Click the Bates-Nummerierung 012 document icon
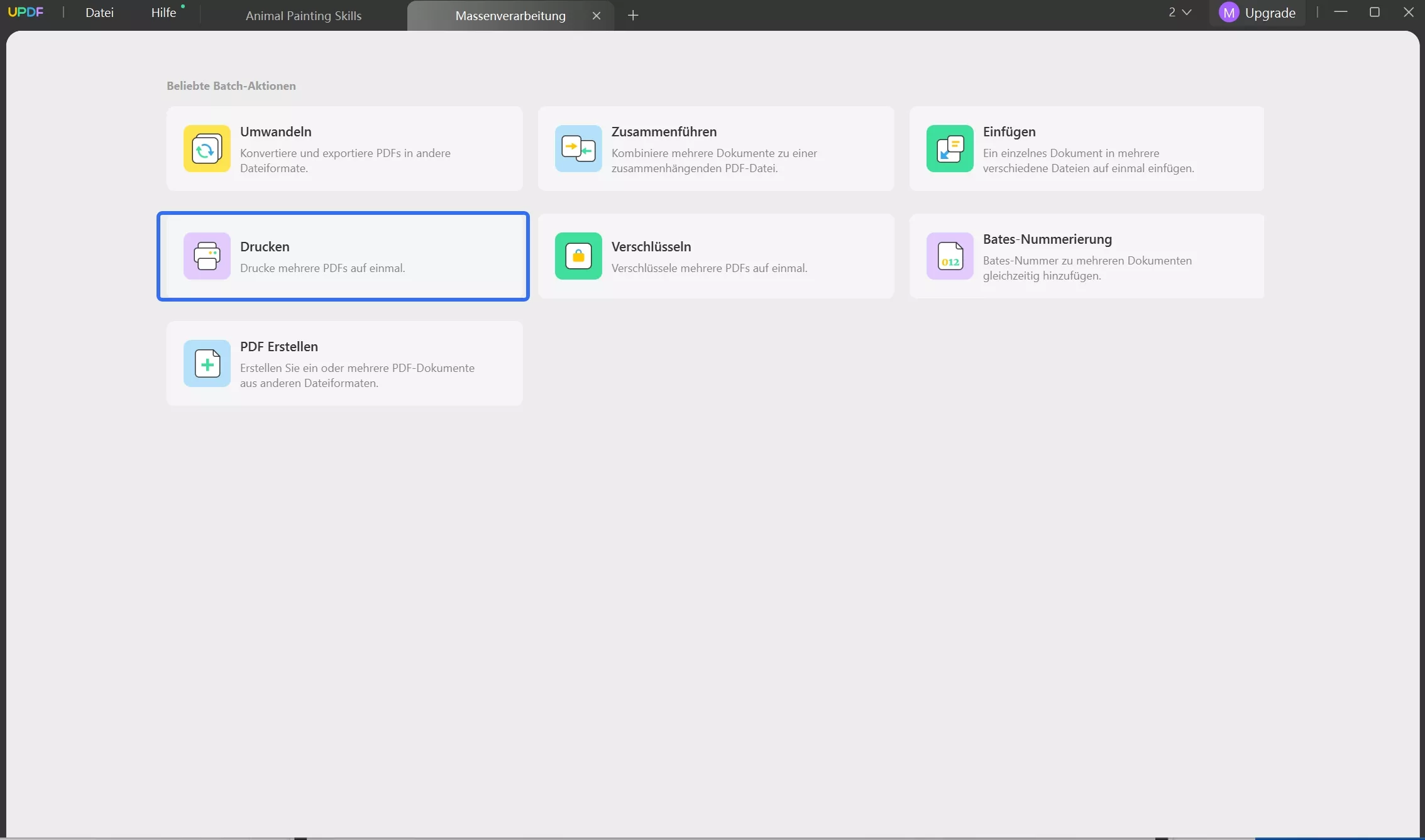 click(950, 256)
